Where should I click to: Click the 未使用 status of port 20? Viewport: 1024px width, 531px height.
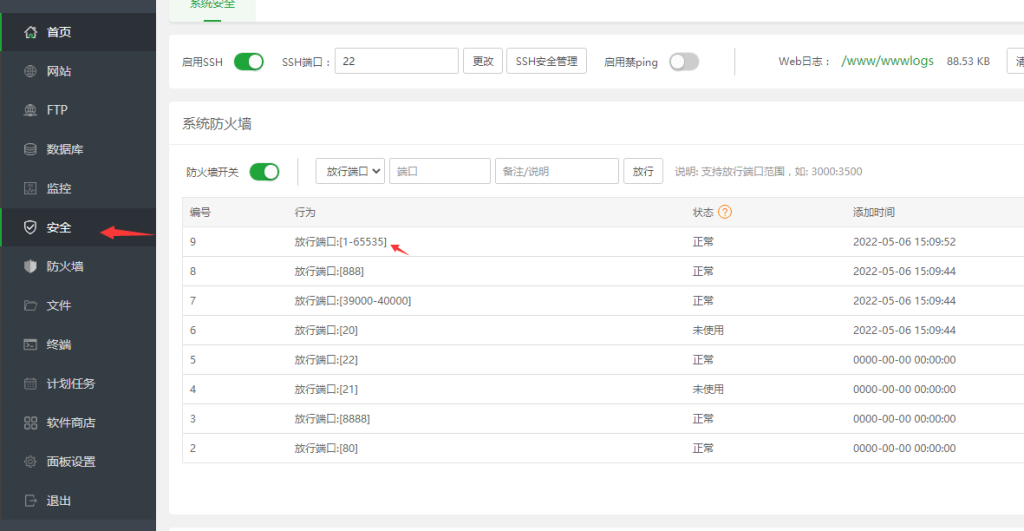click(708, 330)
